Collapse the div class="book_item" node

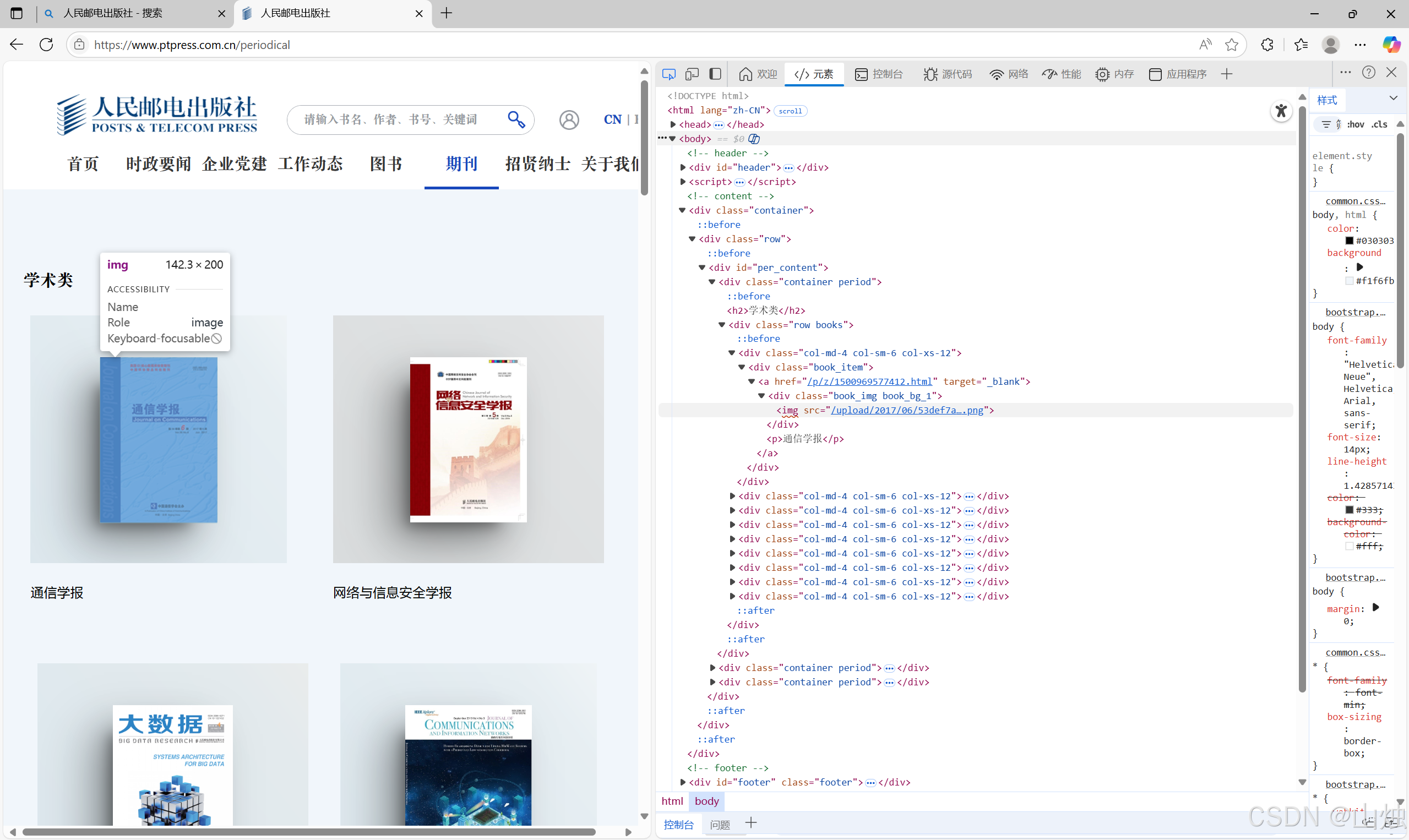tap(742, 367)
